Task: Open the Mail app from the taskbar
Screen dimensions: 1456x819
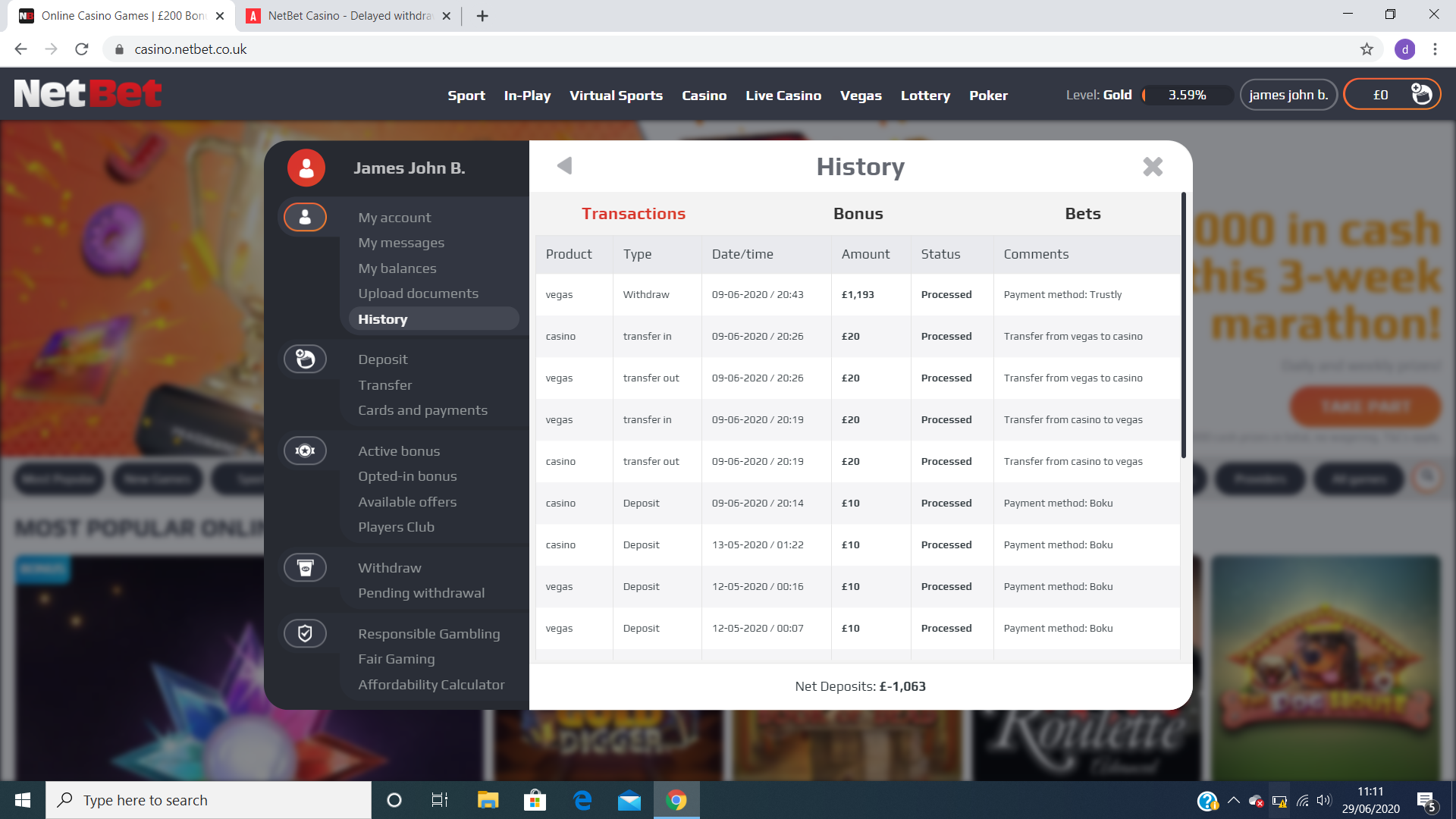Action: click(x=629, y=800)
